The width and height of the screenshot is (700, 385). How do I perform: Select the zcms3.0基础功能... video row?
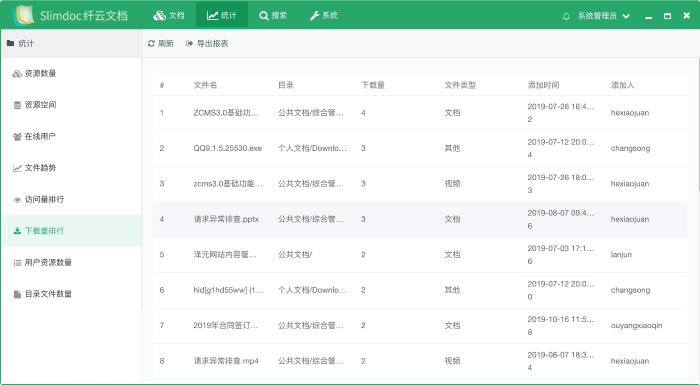point(420,184)
